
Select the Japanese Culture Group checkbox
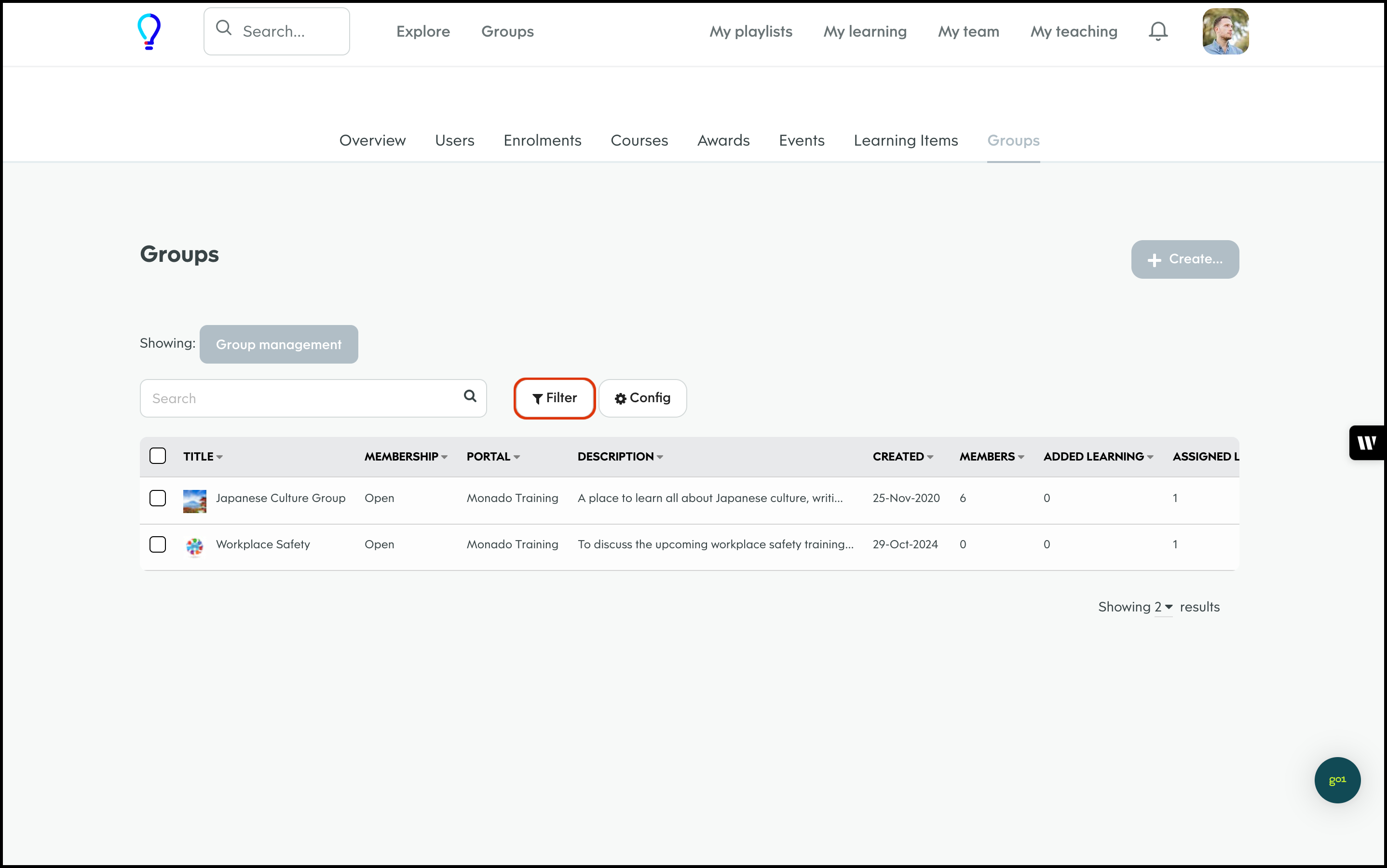click(x=158, y=498)
